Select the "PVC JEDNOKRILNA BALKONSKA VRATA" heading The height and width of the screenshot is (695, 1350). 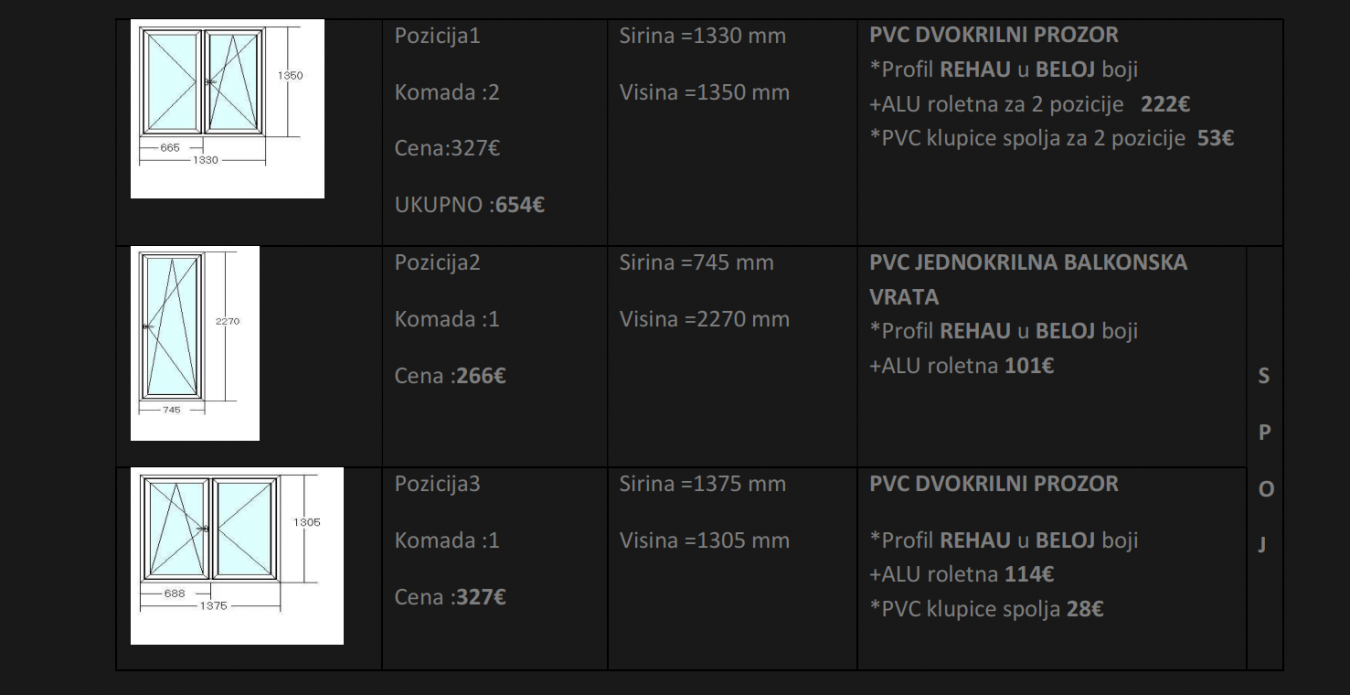pos(1028,279)
